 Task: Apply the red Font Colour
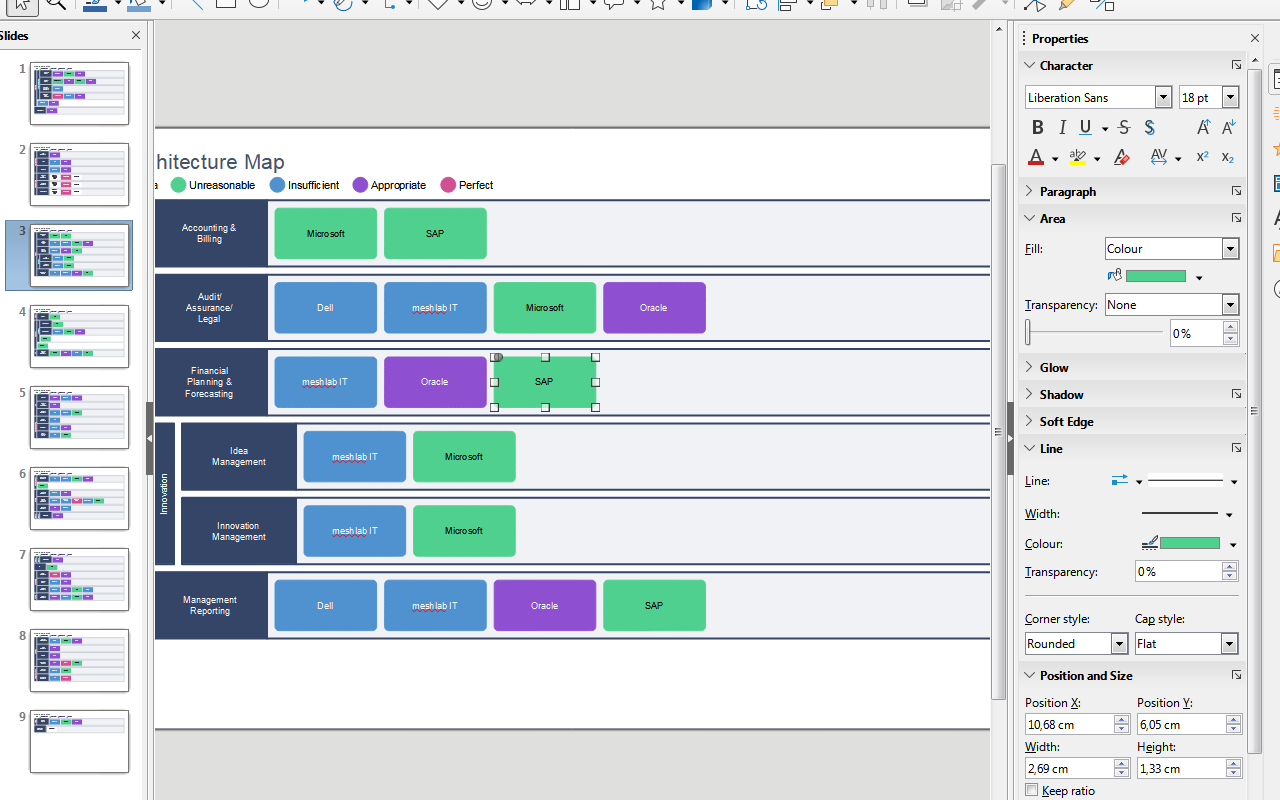coord(1036,158)
